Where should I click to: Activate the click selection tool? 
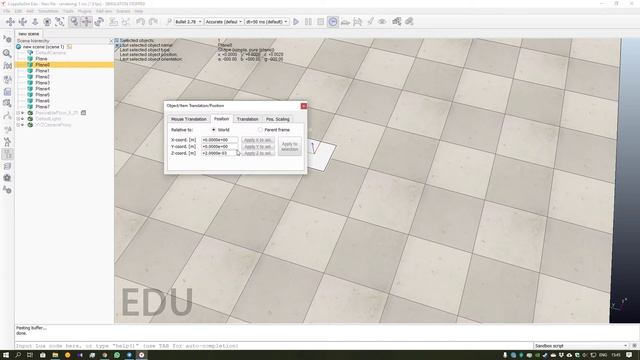pos(74,22)
